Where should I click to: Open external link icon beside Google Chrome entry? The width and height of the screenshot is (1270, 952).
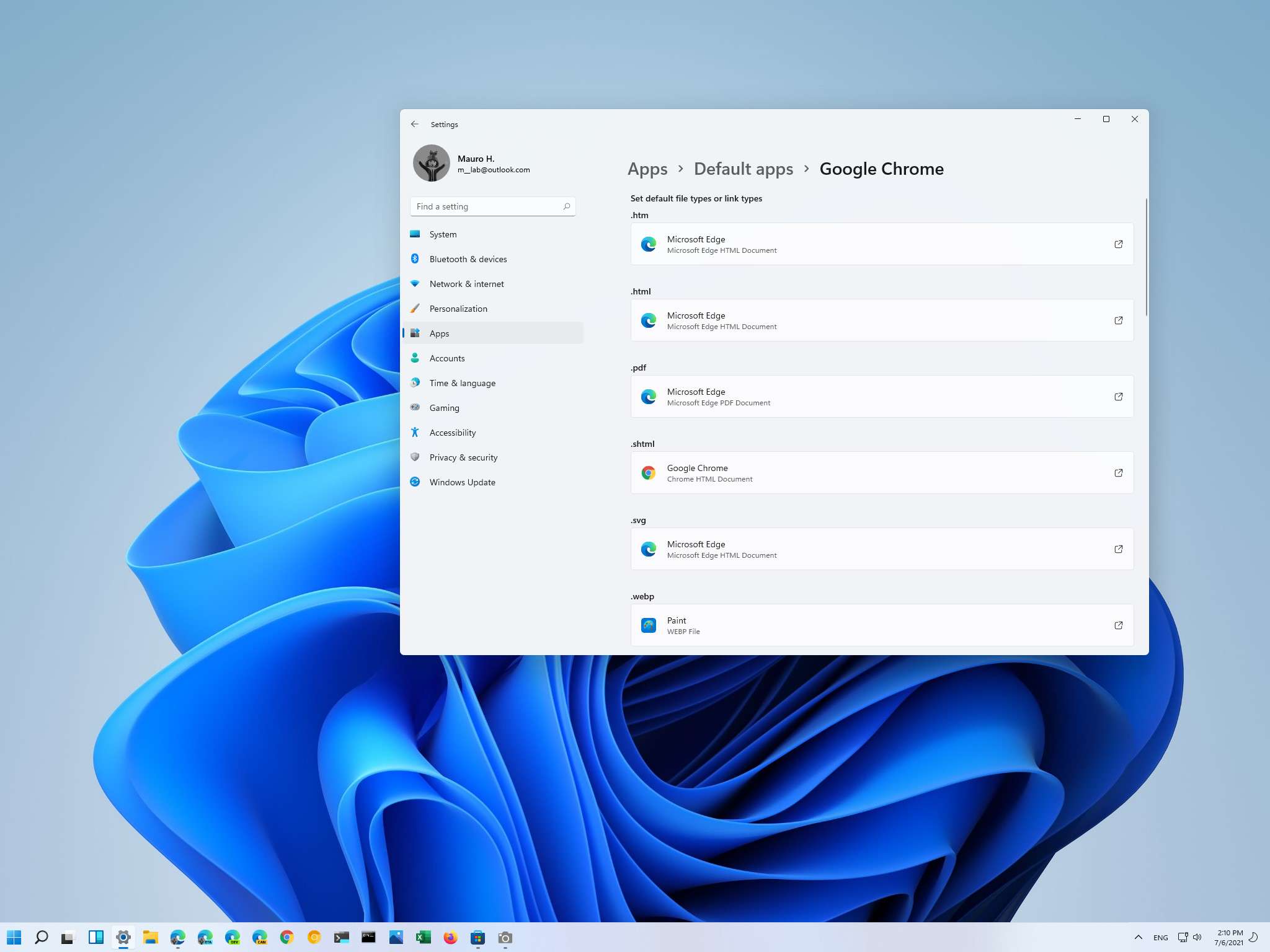(x=1118, y=472)
